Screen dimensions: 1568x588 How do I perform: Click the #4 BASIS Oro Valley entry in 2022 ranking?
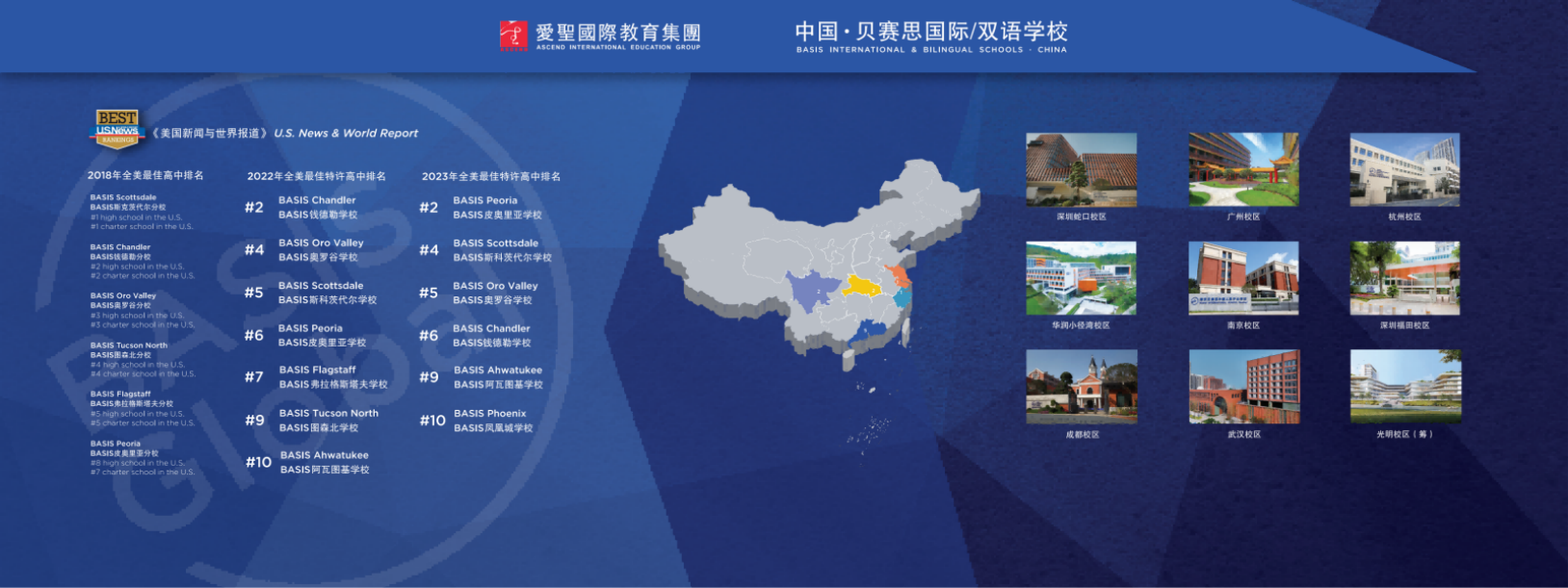[304, 250]
